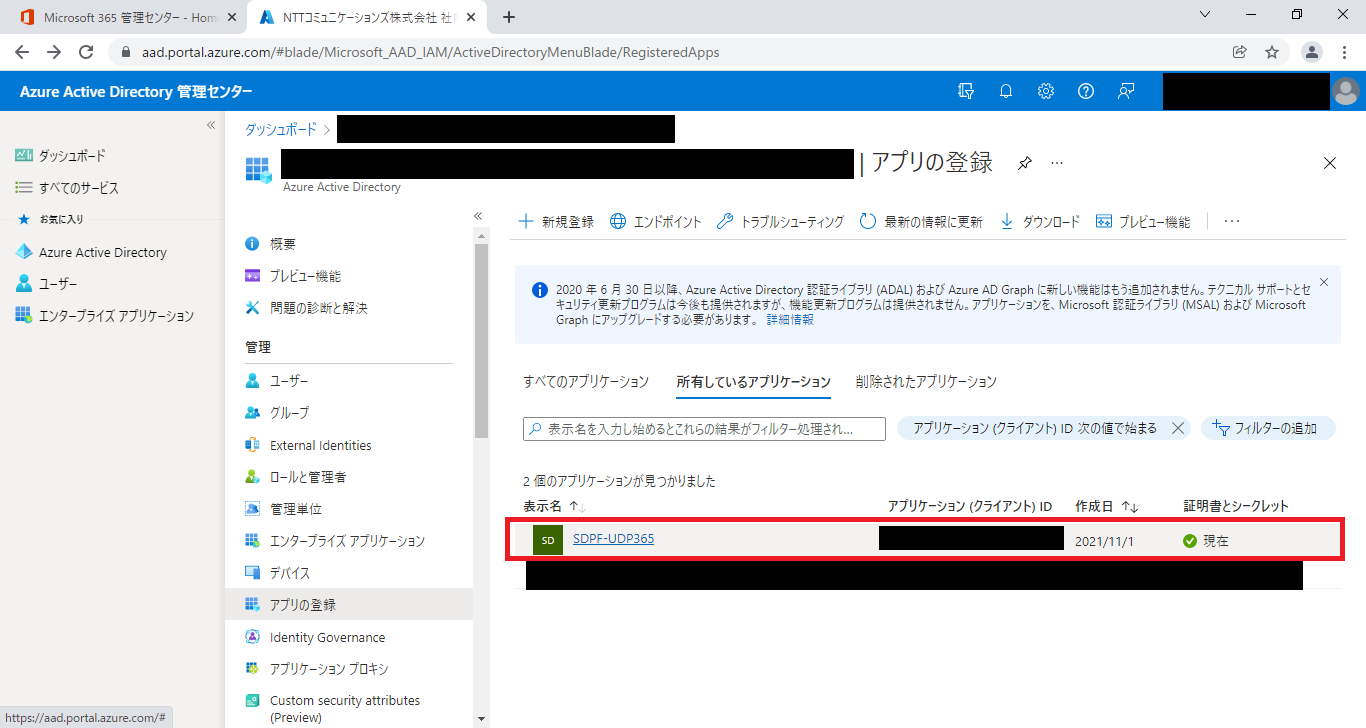The height and width of the screenshot is (728, 1366).
Task: Open the Chrome profile icon
Action: click(1313, 52)
